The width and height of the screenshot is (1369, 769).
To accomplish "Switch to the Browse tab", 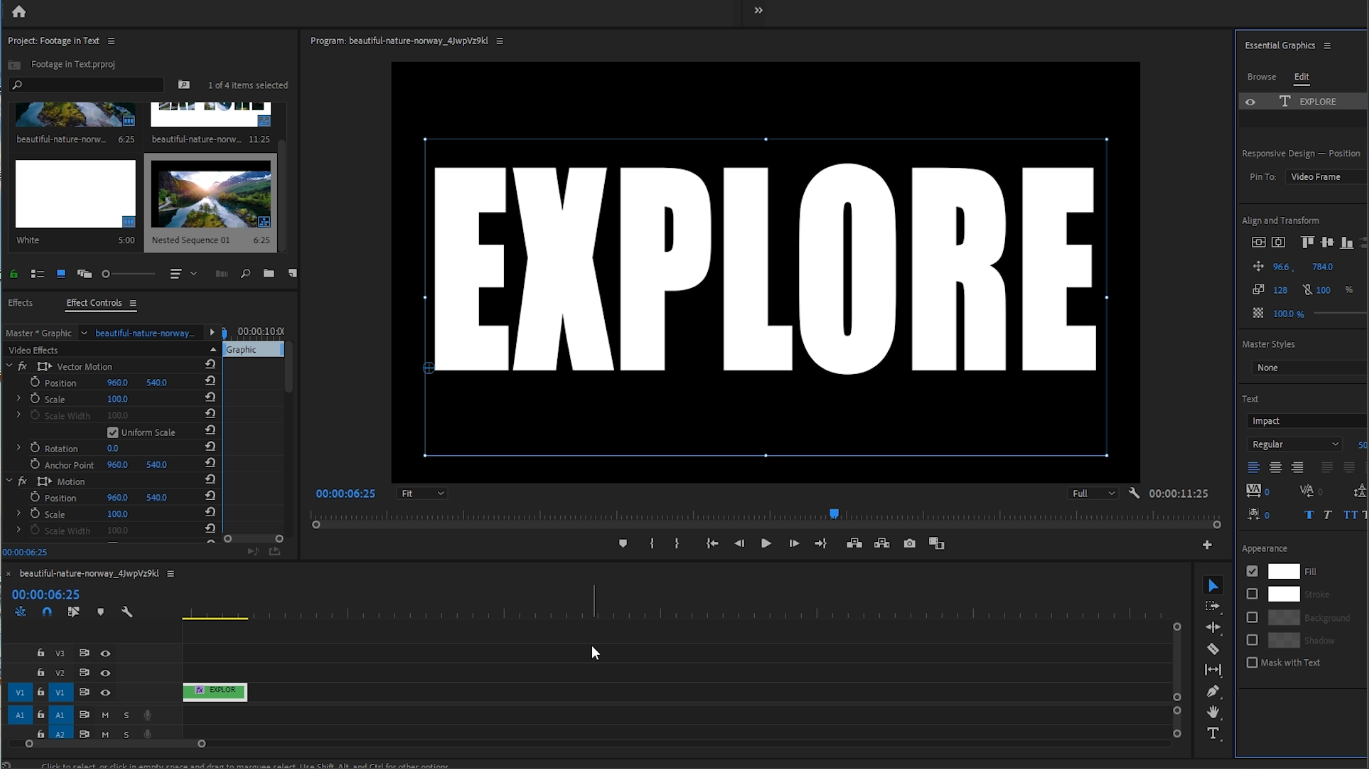I will 1261,77.
